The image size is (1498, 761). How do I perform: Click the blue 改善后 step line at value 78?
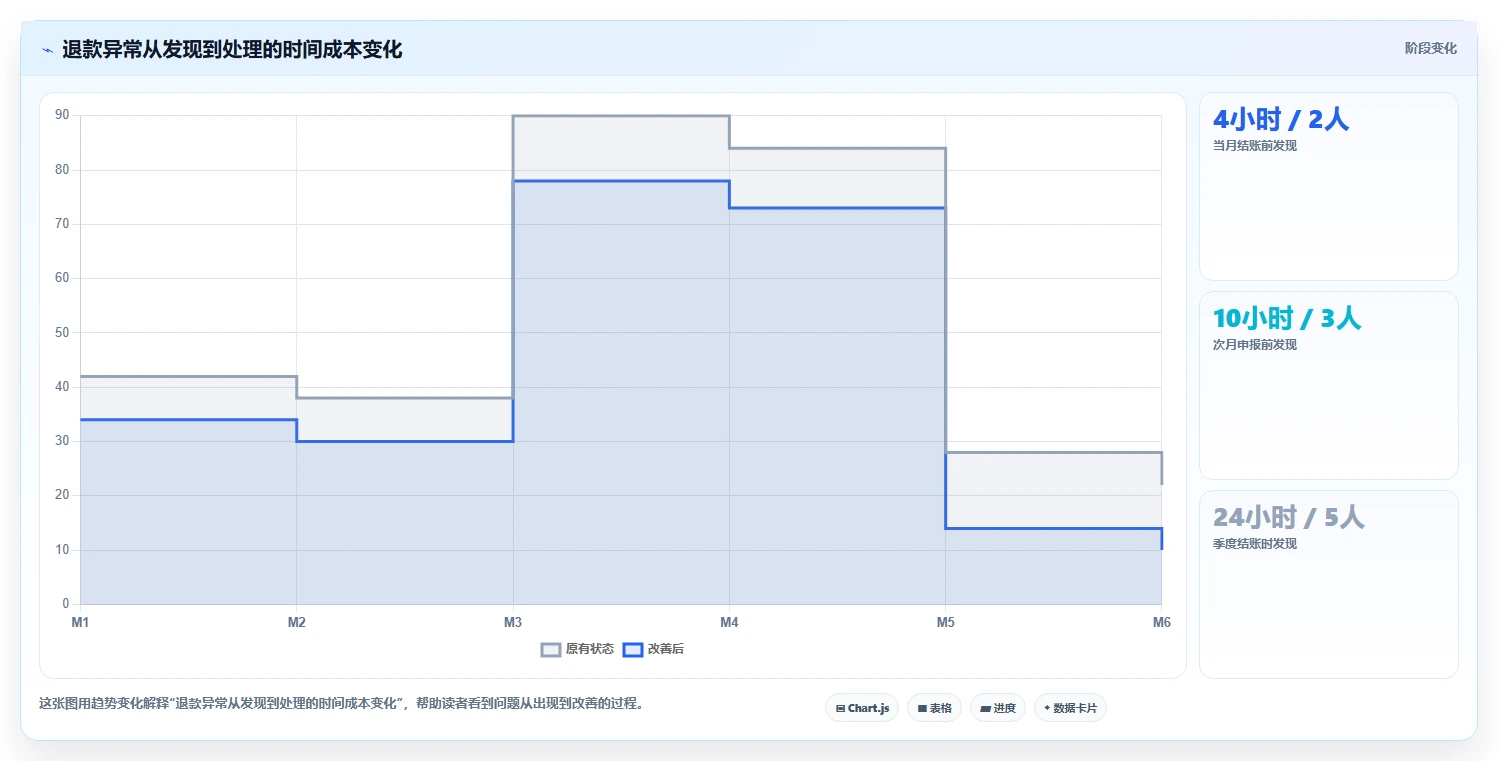621,181
